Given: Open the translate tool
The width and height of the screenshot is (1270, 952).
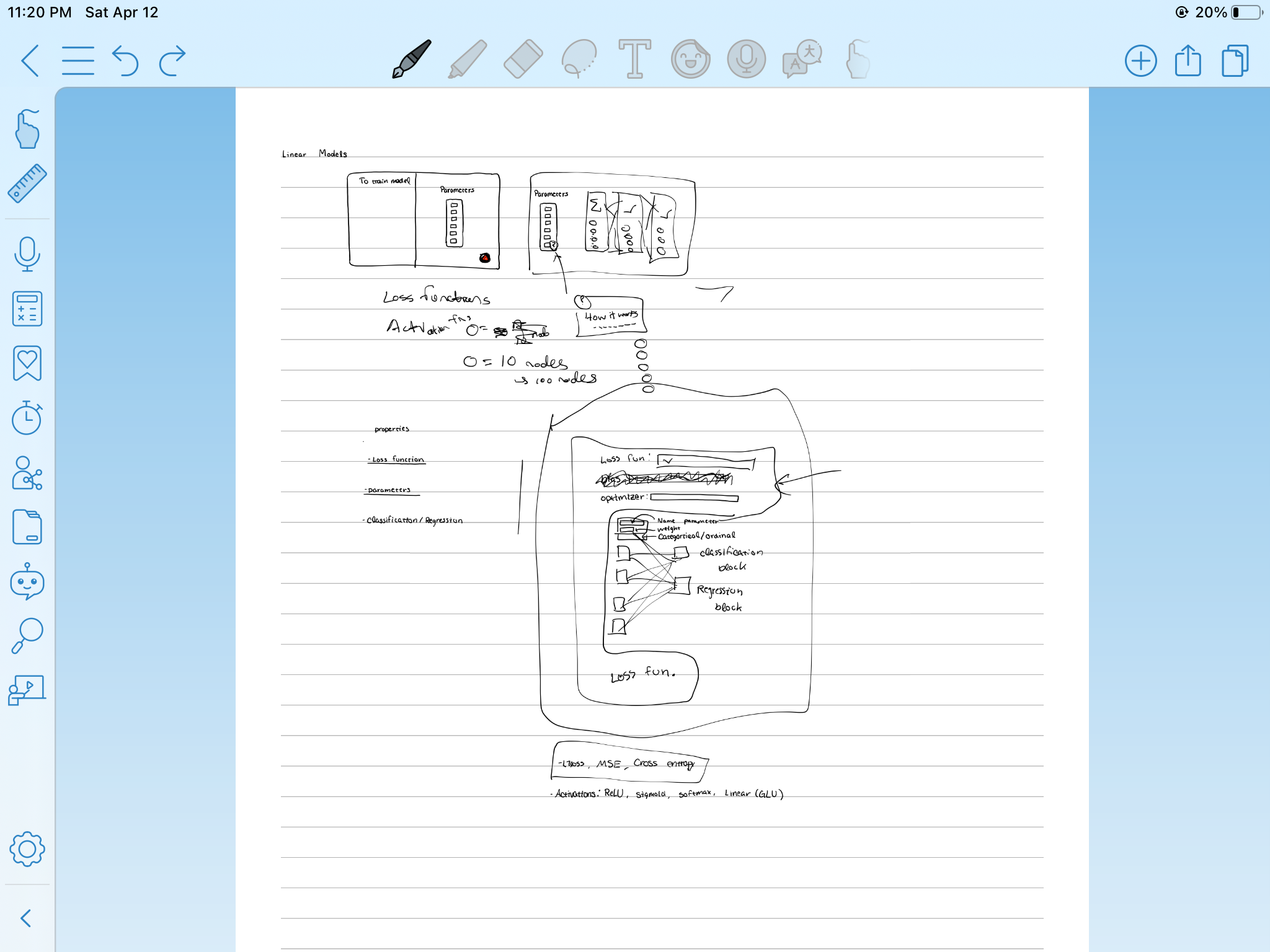Looking at the screenshot, I should pyautogui.click(x=802, y=59).
